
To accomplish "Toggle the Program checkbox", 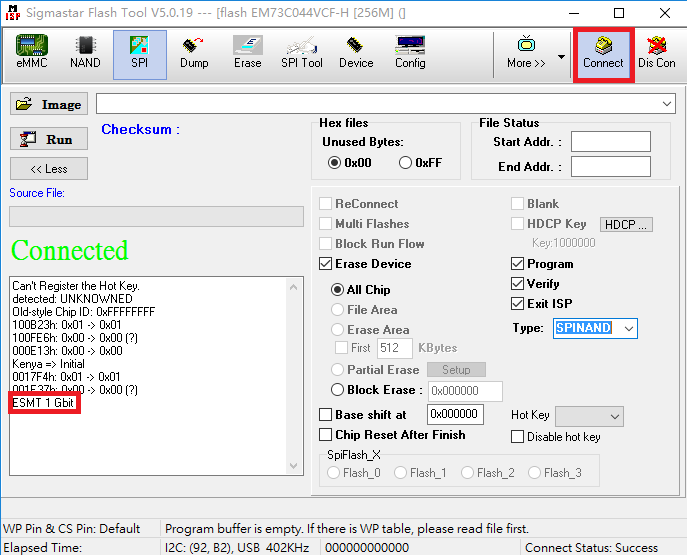I will click(x=542, y=264).
